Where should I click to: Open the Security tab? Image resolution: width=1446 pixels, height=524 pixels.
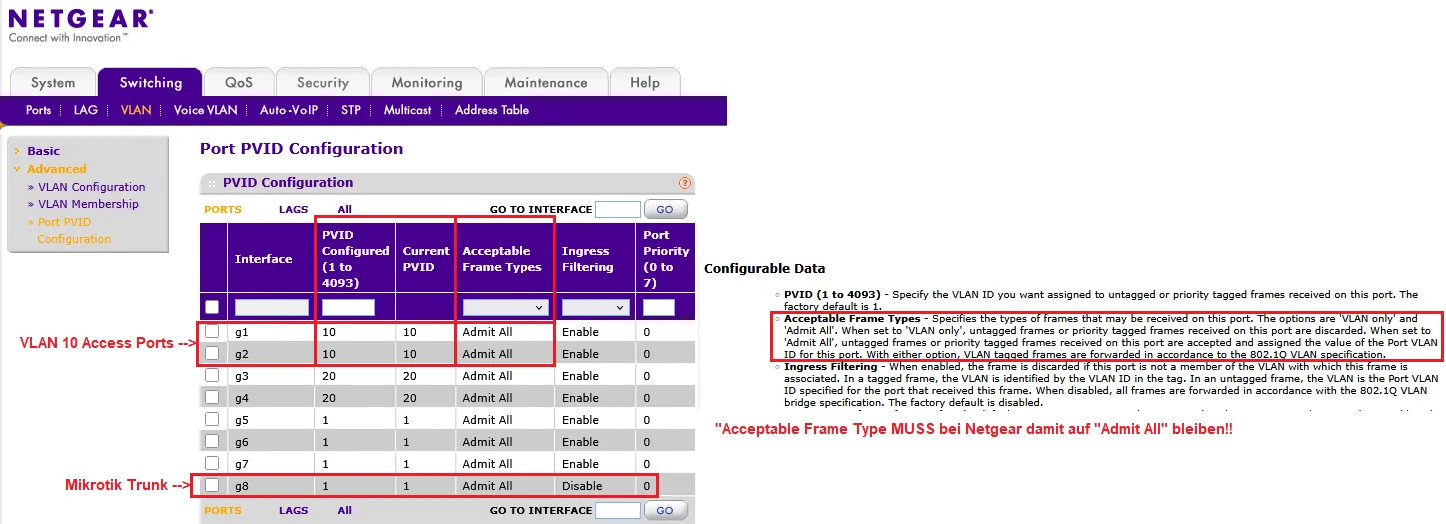(x=322, y=83)
